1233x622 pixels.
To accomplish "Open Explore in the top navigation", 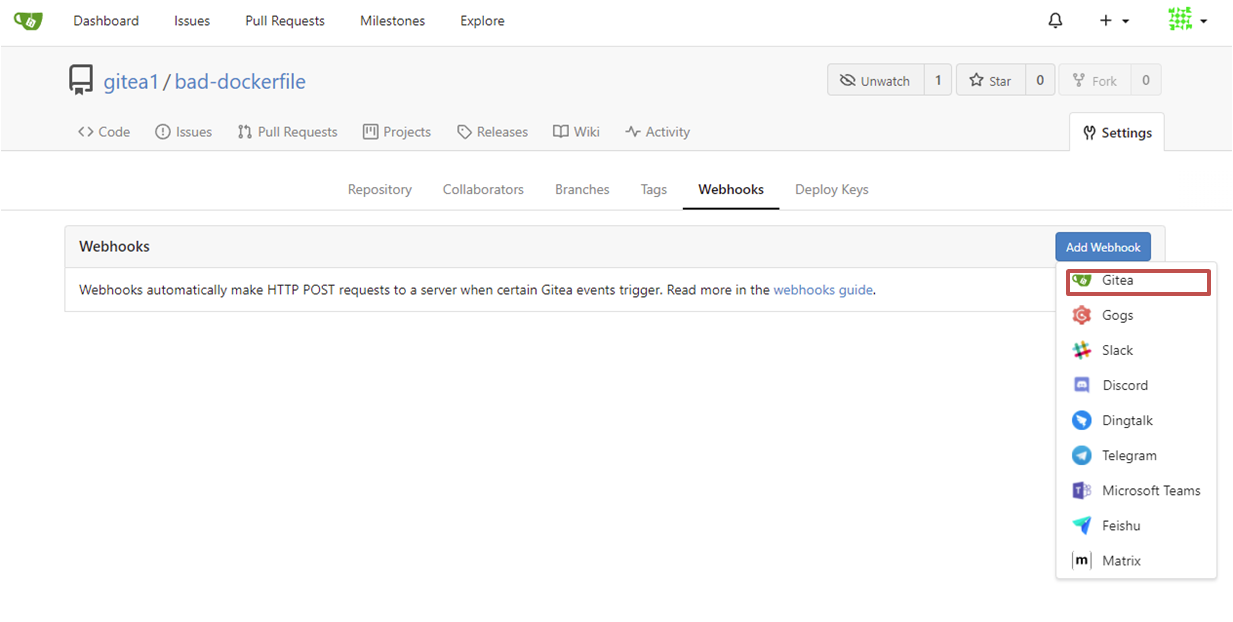I will coord(482,21).
